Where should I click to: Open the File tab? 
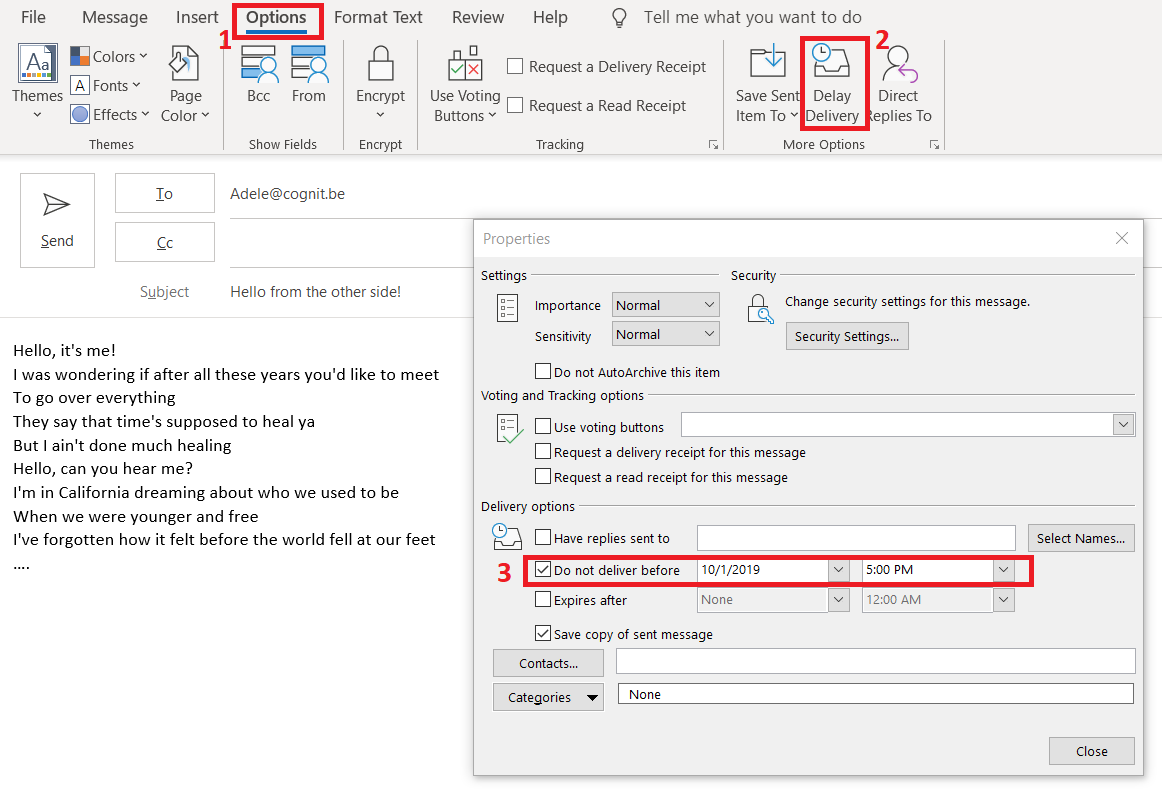(33, 17)
